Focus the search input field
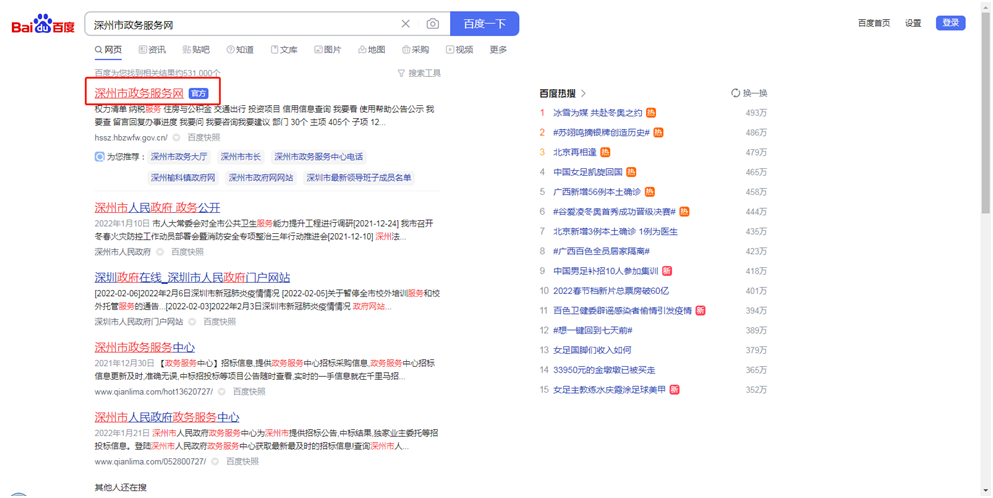Screen dimensions: 993x498 tap(244, 24)
